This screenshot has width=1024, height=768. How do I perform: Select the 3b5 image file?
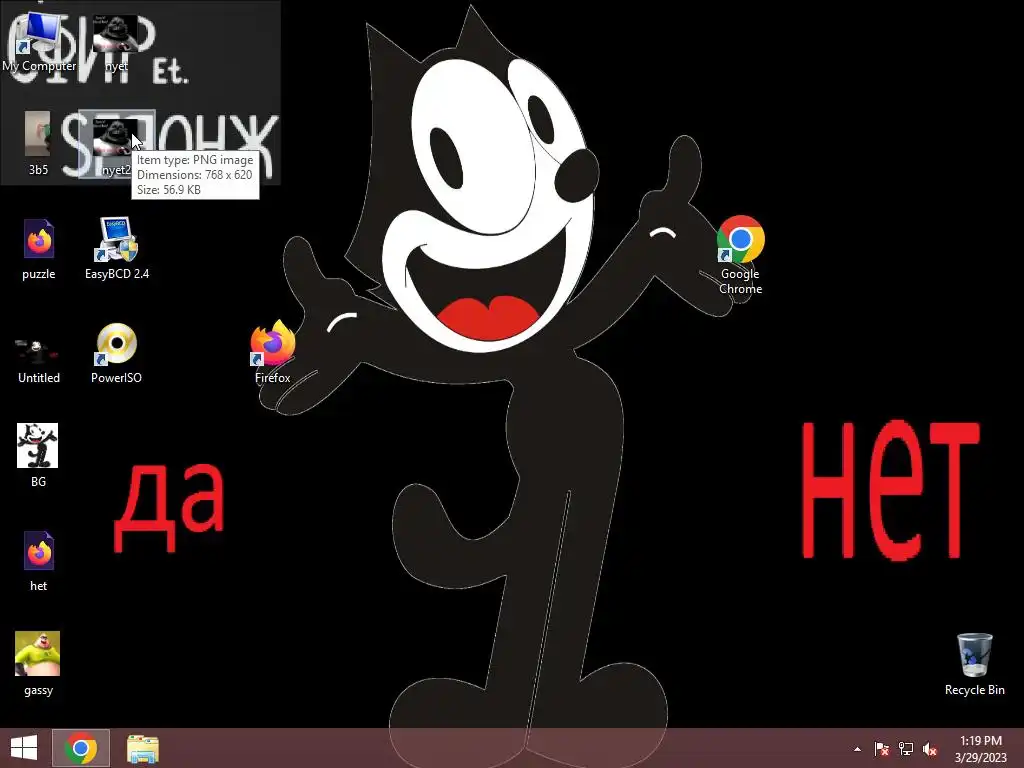pos(38,144)
